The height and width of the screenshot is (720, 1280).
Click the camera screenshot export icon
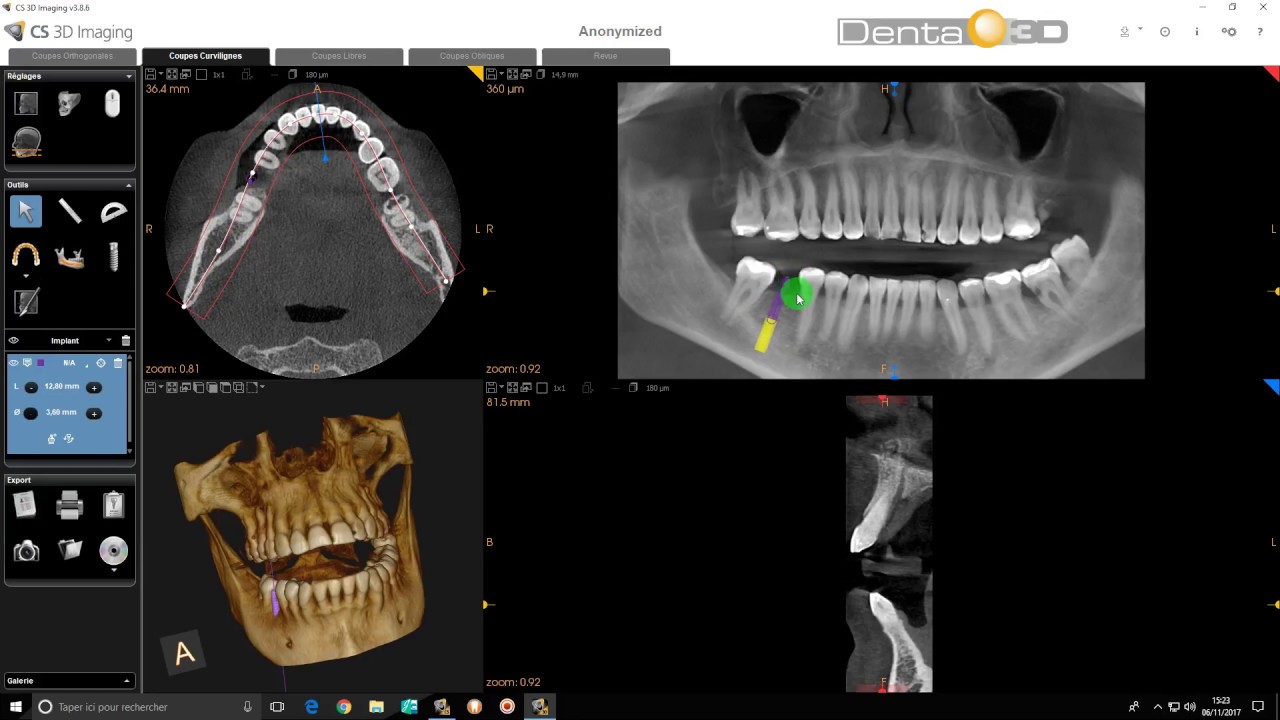(x=26, y=550)
